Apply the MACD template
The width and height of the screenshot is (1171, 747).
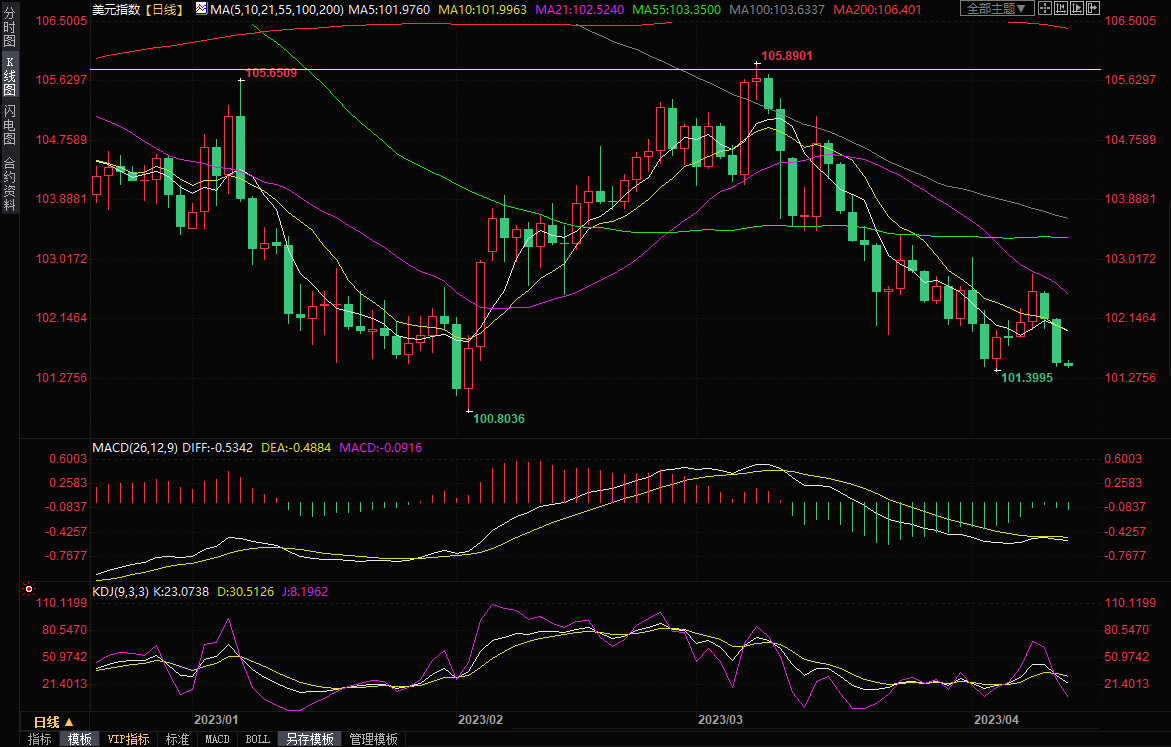217,739
